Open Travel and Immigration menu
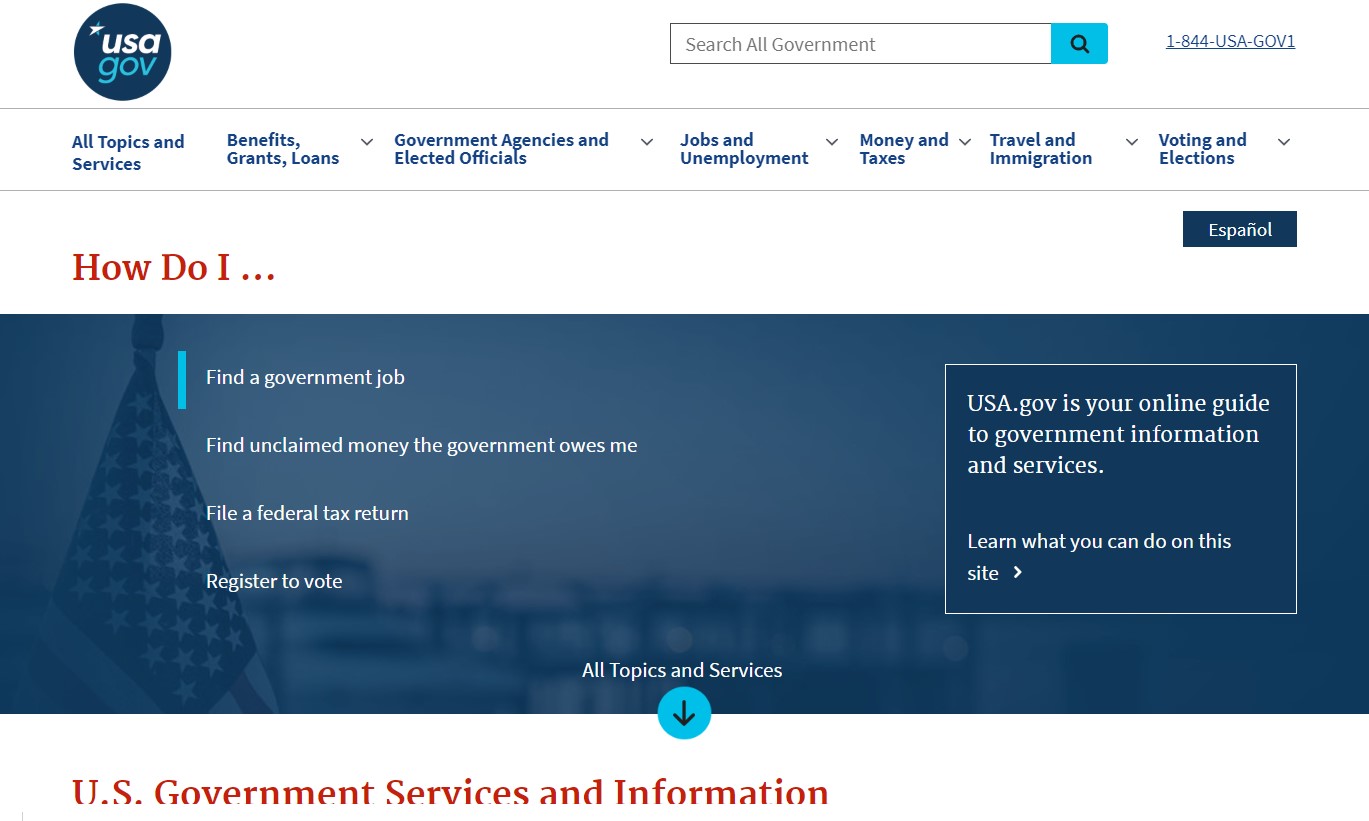Image resolution: width=1369 pixels, height=821 pixels. tap(1041, 149)
